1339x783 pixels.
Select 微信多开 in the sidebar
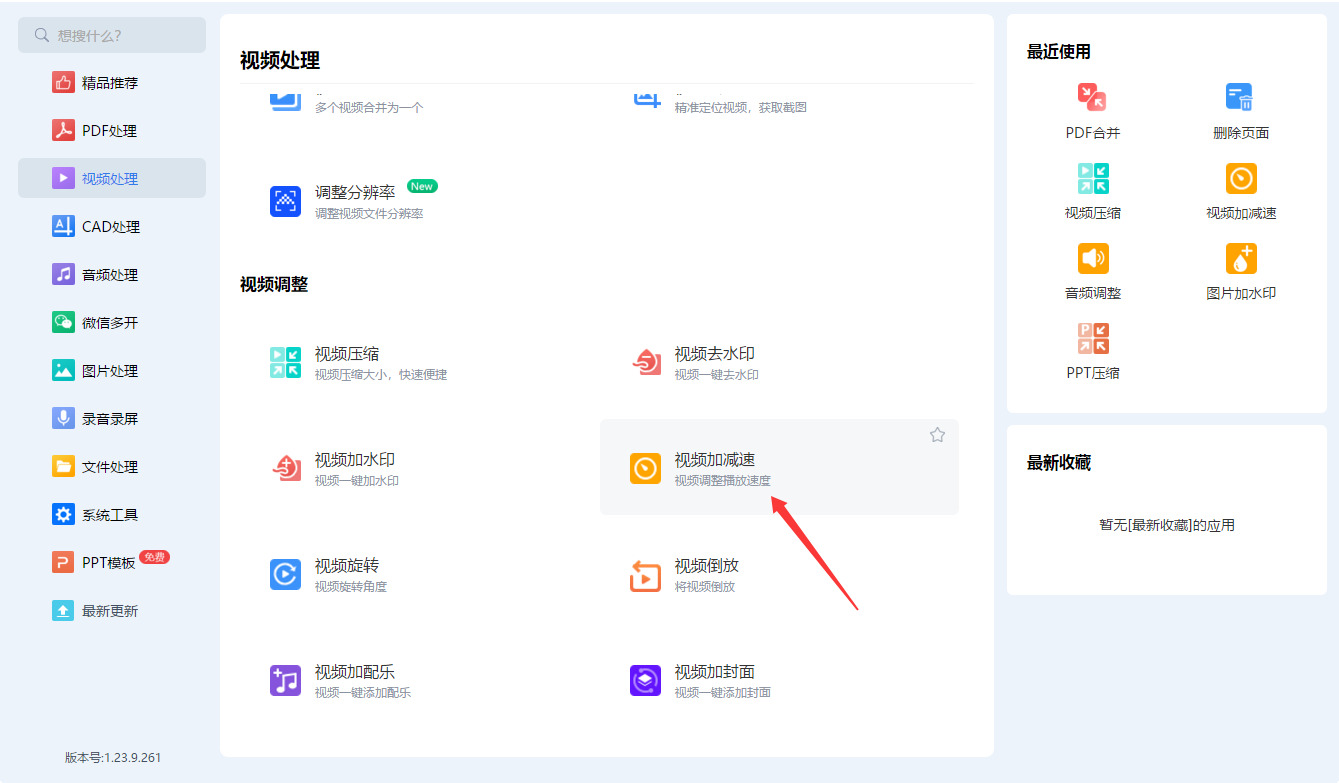[x=112, y=323]
